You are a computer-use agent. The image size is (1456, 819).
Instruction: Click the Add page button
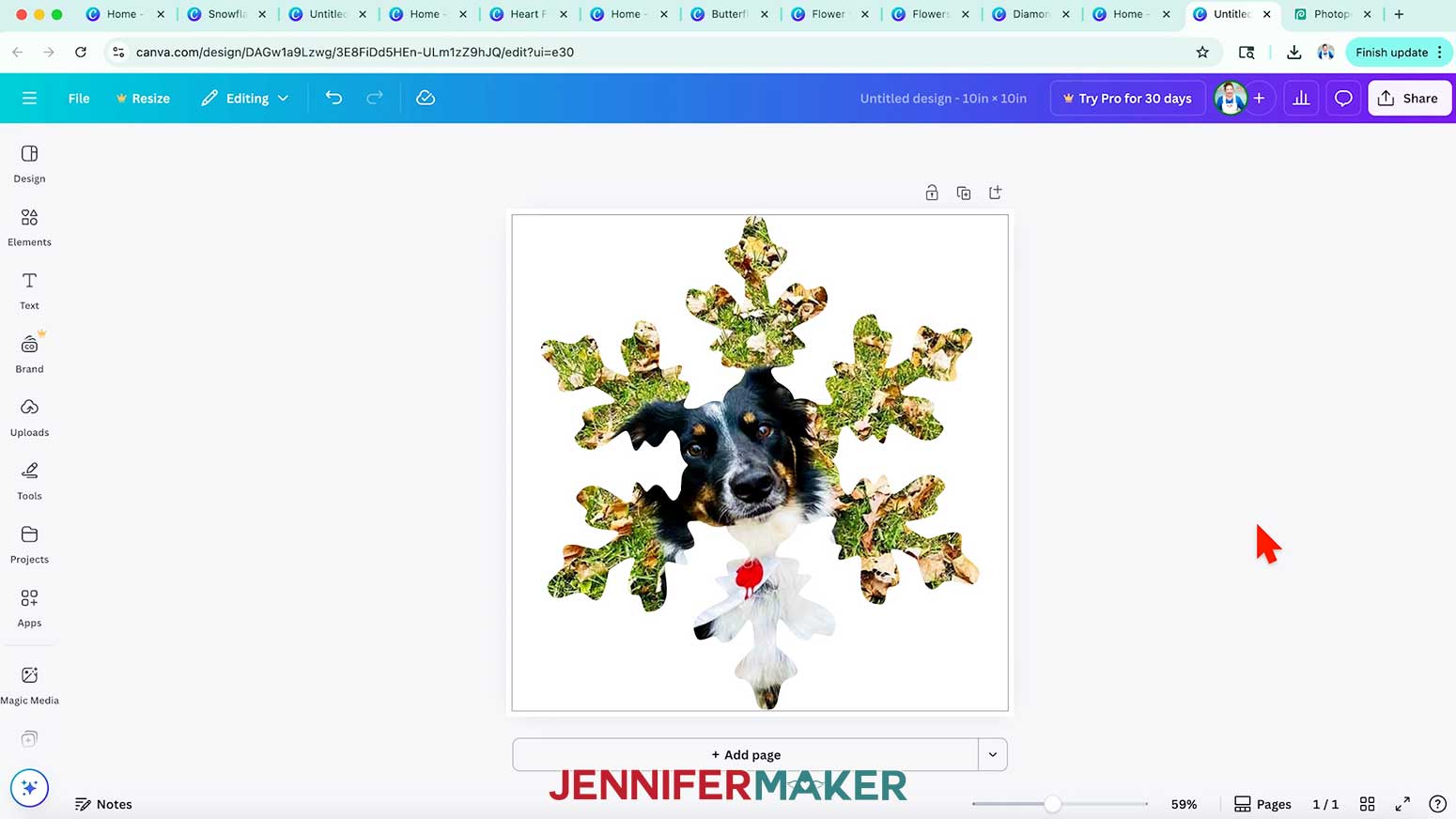pyautogui.click(x=746, y=754)
